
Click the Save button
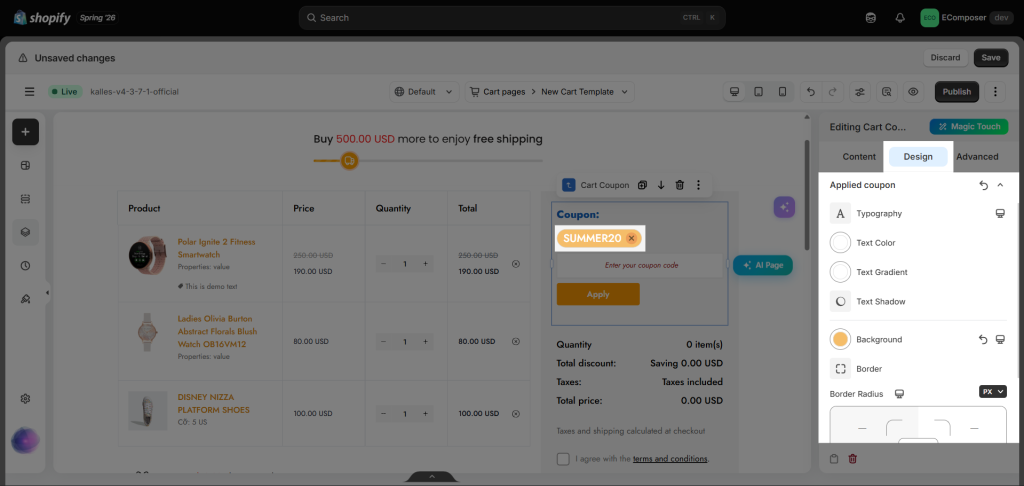point(991,57)
